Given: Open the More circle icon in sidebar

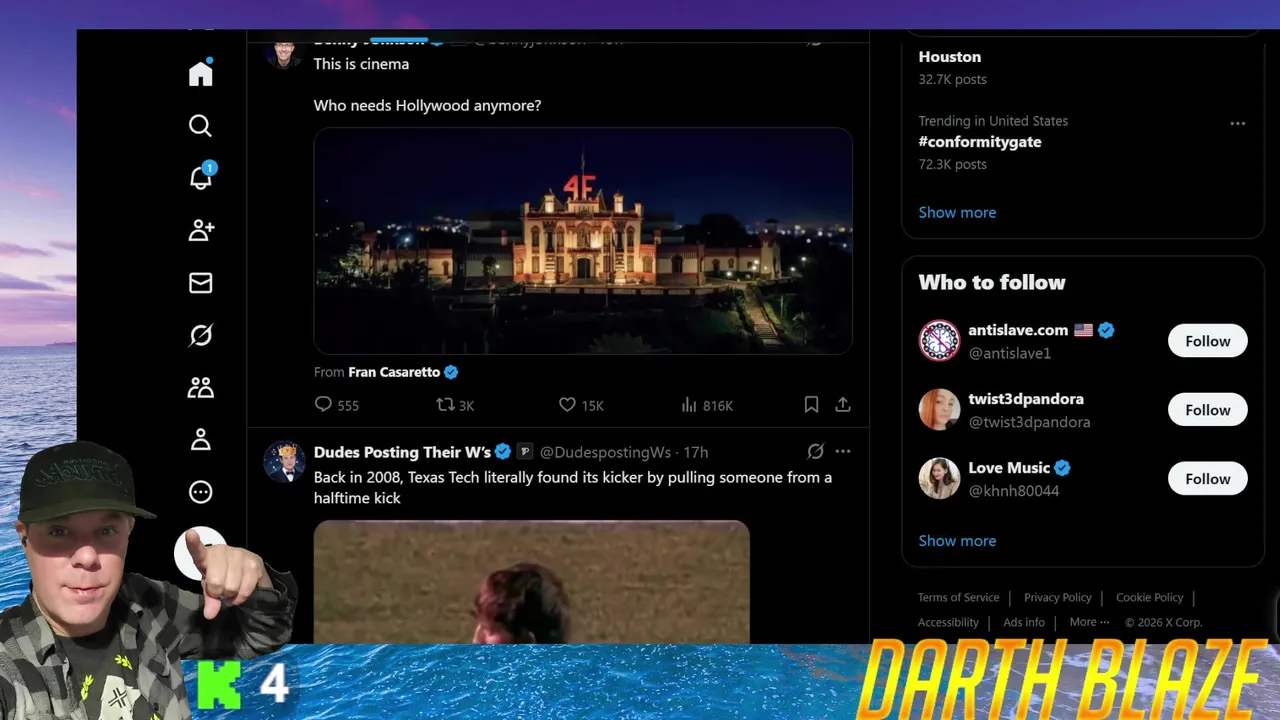Looking at the screenshot, I should (x=201, y=492).
